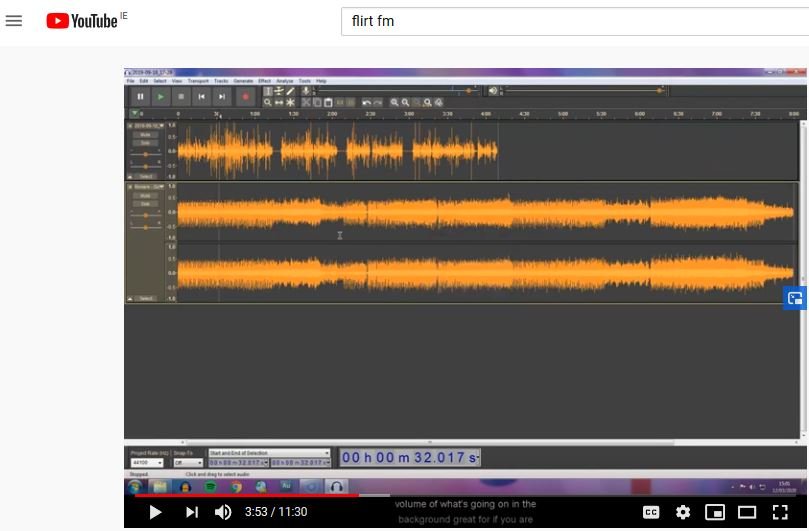The image size is (809, 531).
Task: Open Start and End of Selection dropdown
Action: tap(269, 453)
